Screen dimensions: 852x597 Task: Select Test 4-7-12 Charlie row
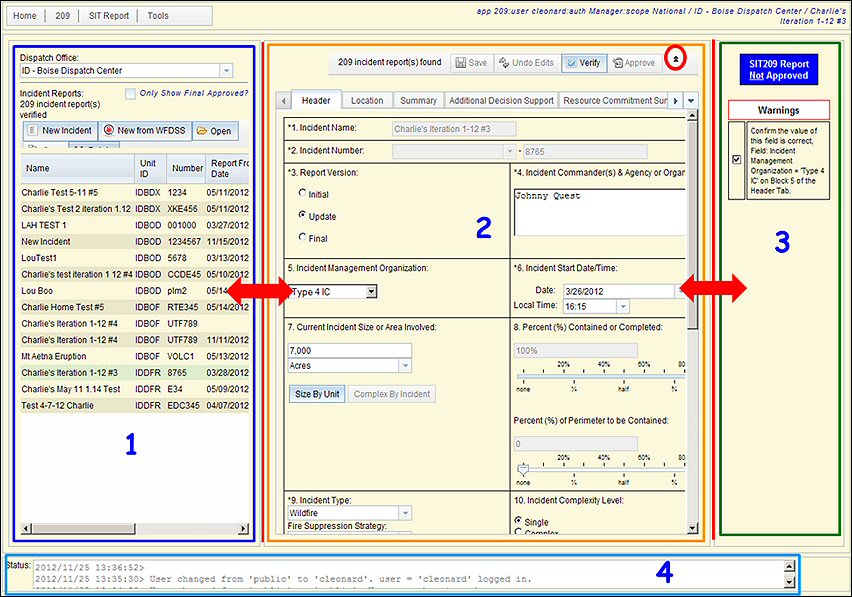(135, 405)
